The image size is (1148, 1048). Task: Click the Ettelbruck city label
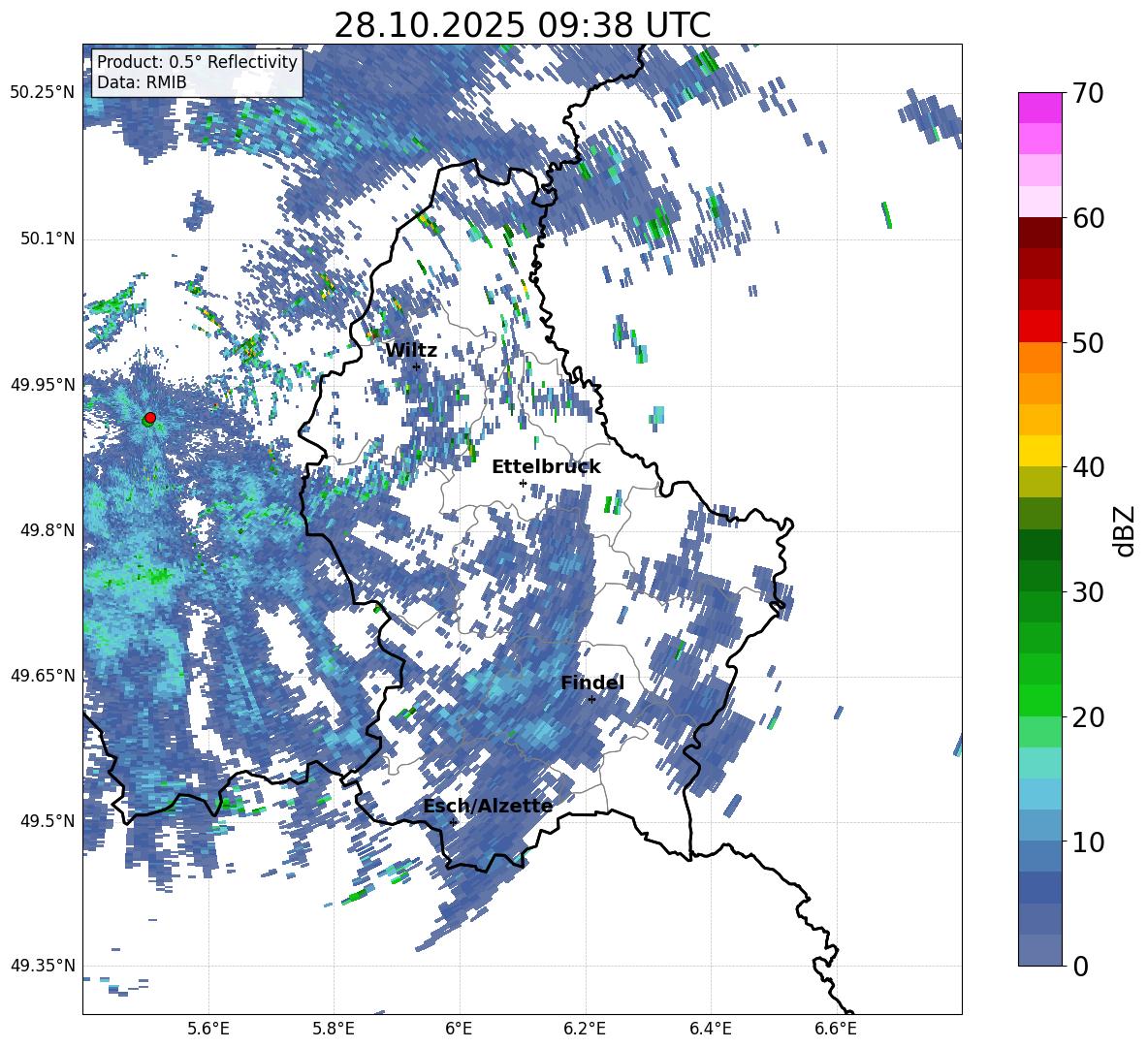546,467
